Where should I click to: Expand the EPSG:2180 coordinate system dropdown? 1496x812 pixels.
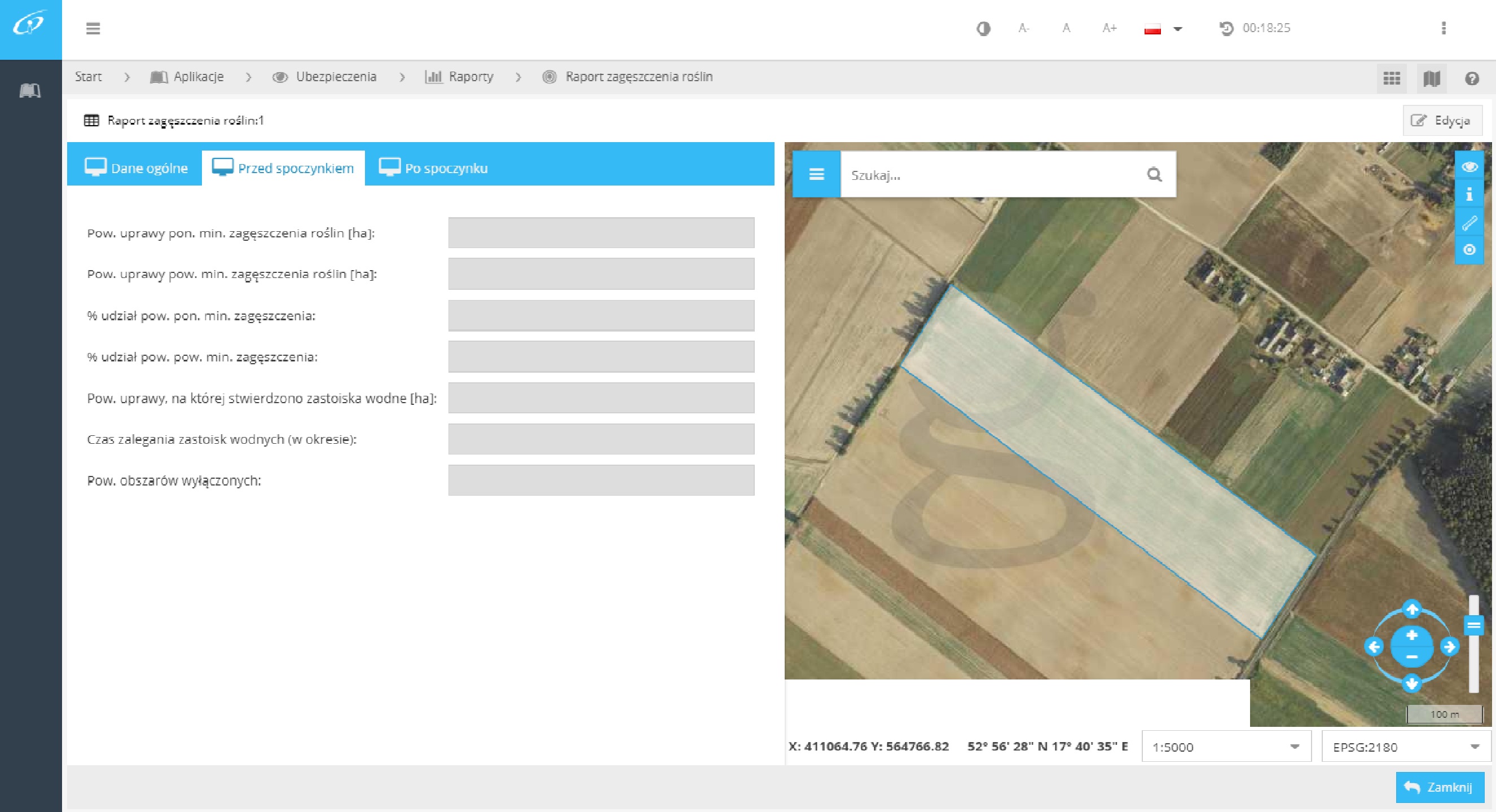(x=1406, y=747)
